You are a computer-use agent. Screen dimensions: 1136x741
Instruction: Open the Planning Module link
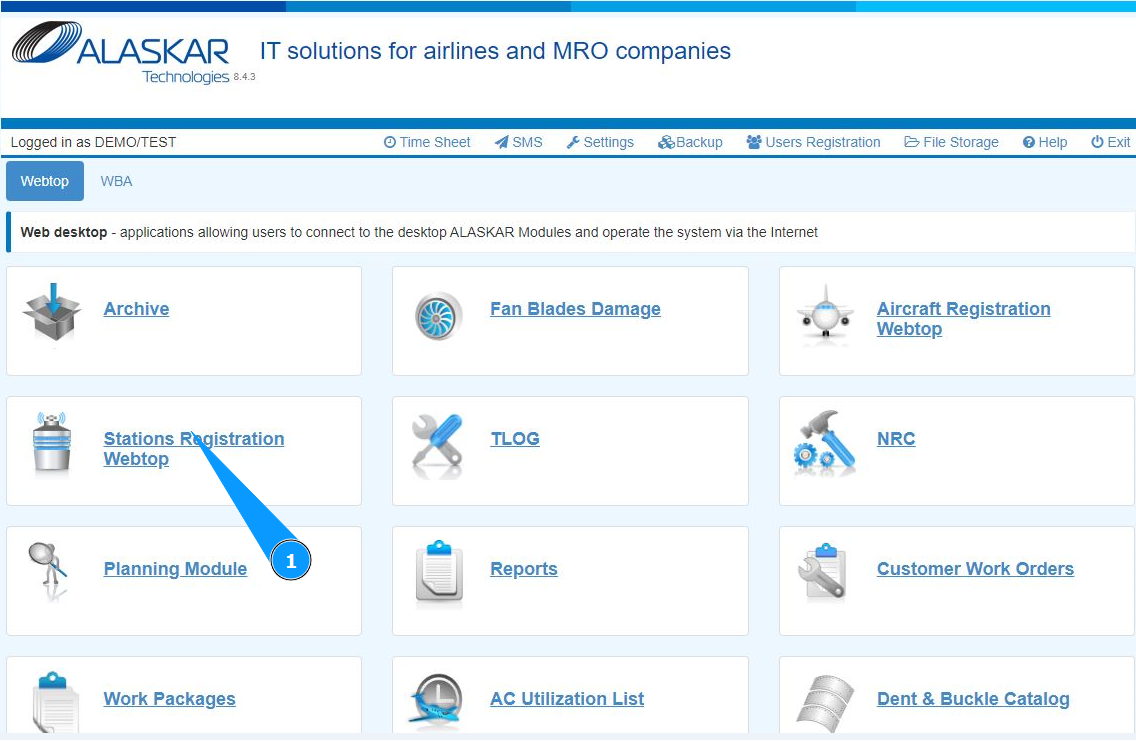[x=175, y=569]
